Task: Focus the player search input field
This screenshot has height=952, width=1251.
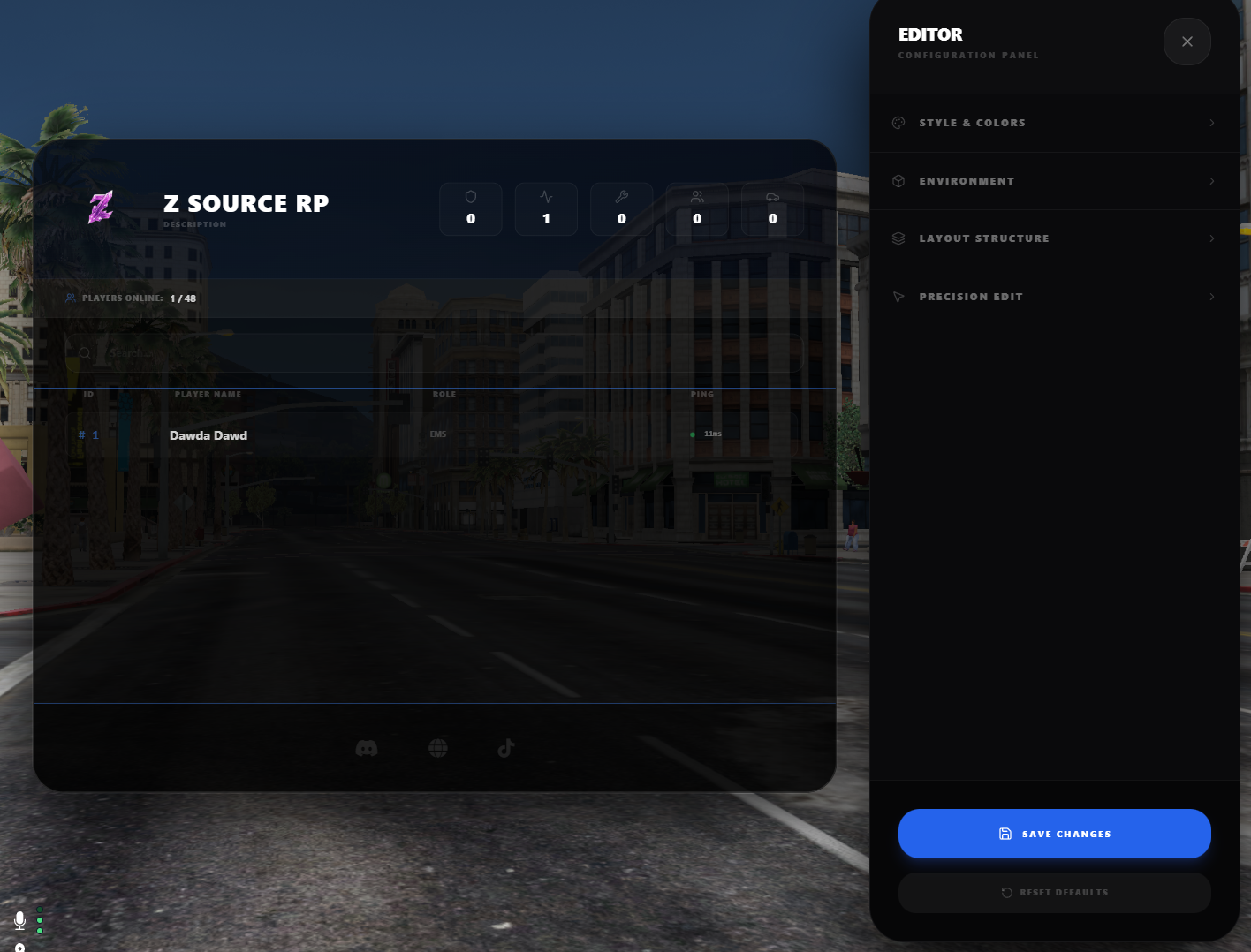Action: [435, 353]
